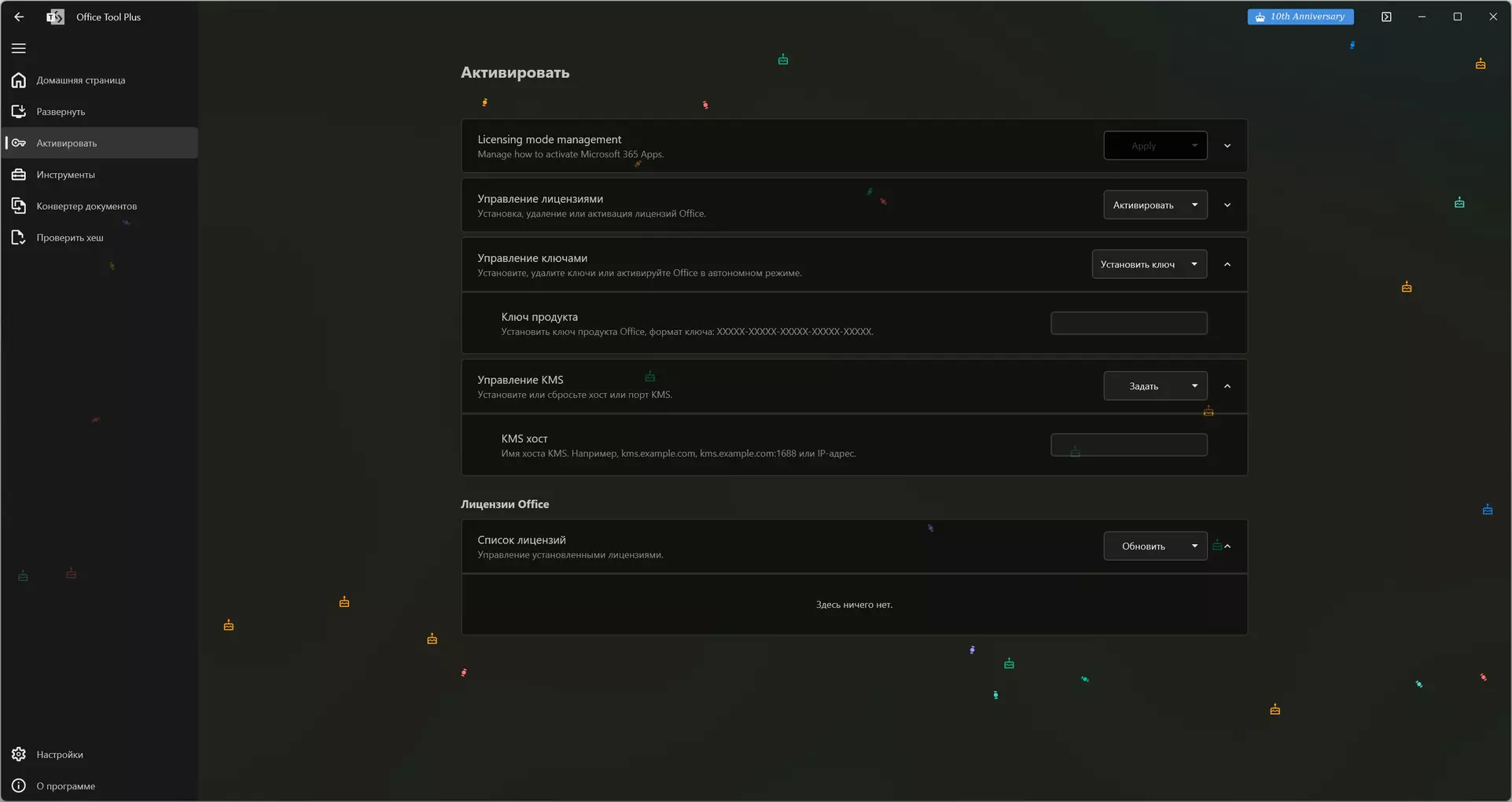Minimize the Office Tool Plus window
Image resolution: width=1512 pixels, height=802 pixels.
coord(1422,17)
